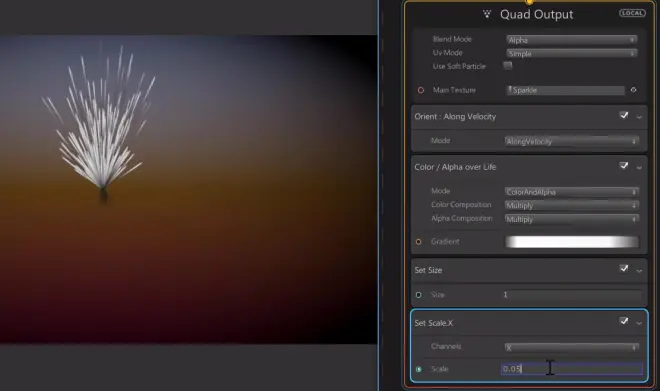Disable the Orient Along Velocity block checkbox
Viewport: 660px width, 391px height.
point(624,115)
